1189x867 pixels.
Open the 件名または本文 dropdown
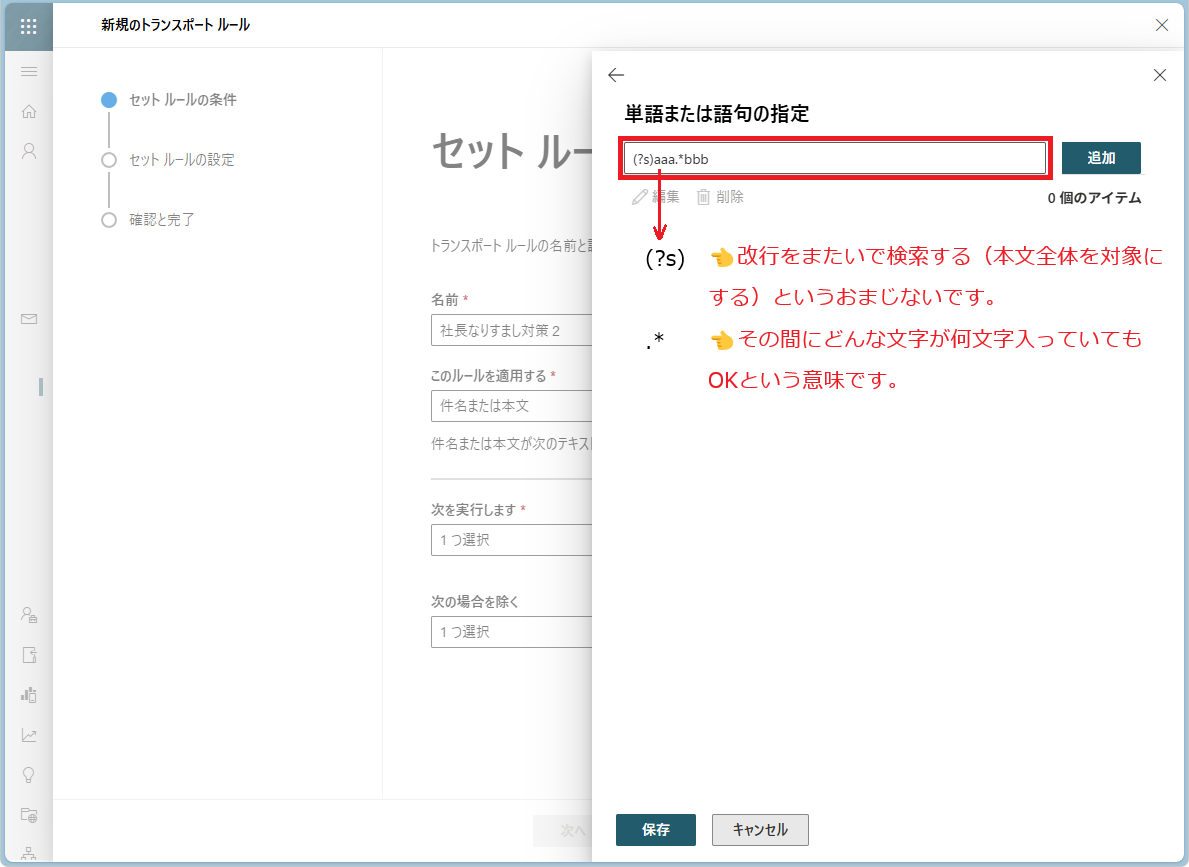(x=511, y=406)
